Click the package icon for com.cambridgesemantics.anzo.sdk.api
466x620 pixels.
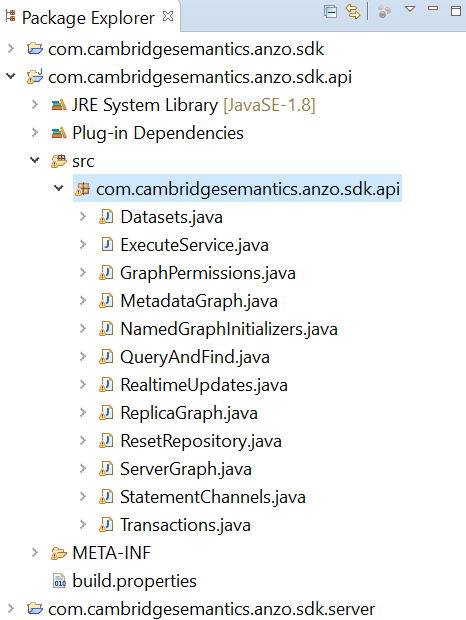point(83,189)
